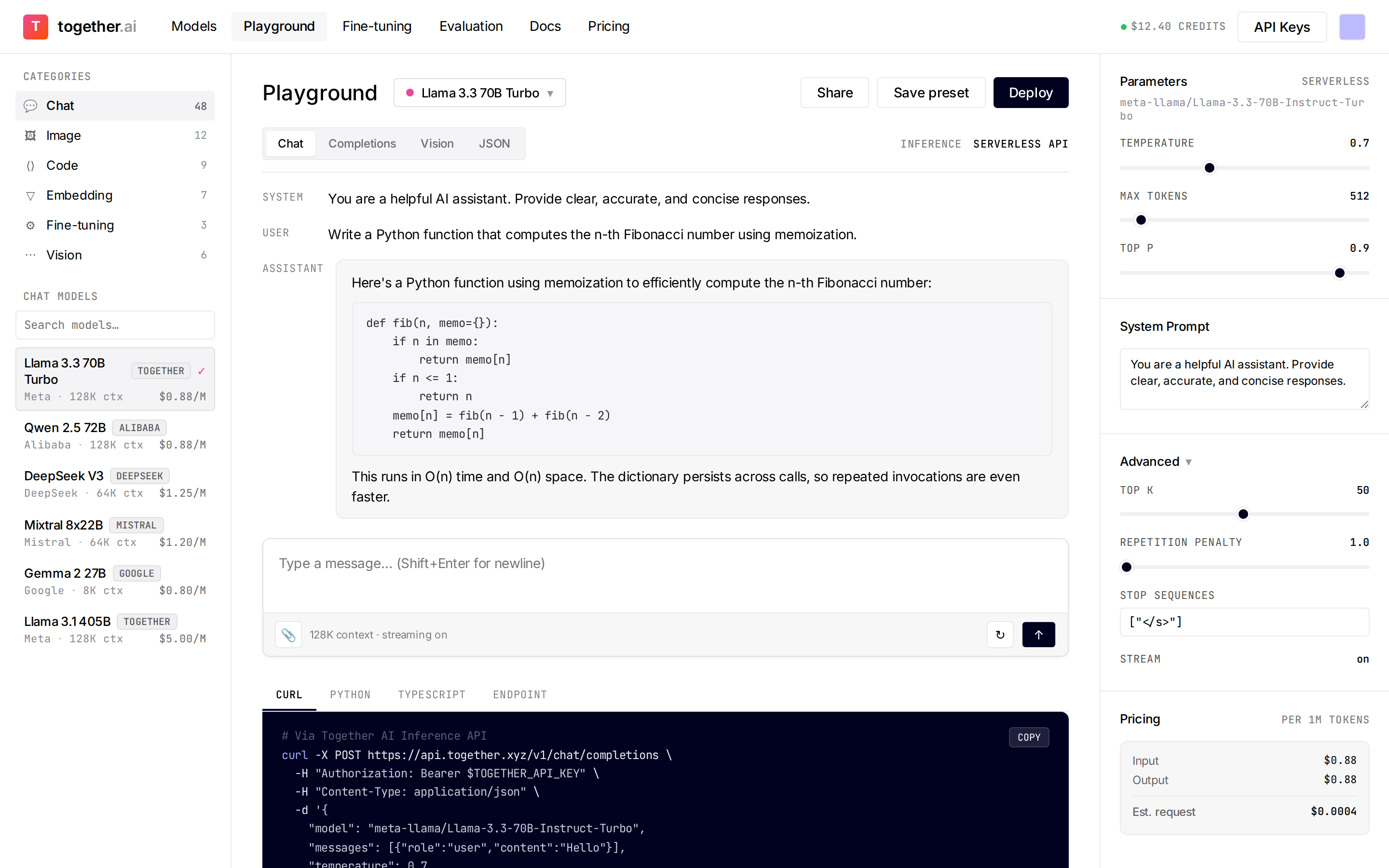1389x868 pixels.
Task: Adjust the TOP K slider handle
Action: coord(1243,514)
